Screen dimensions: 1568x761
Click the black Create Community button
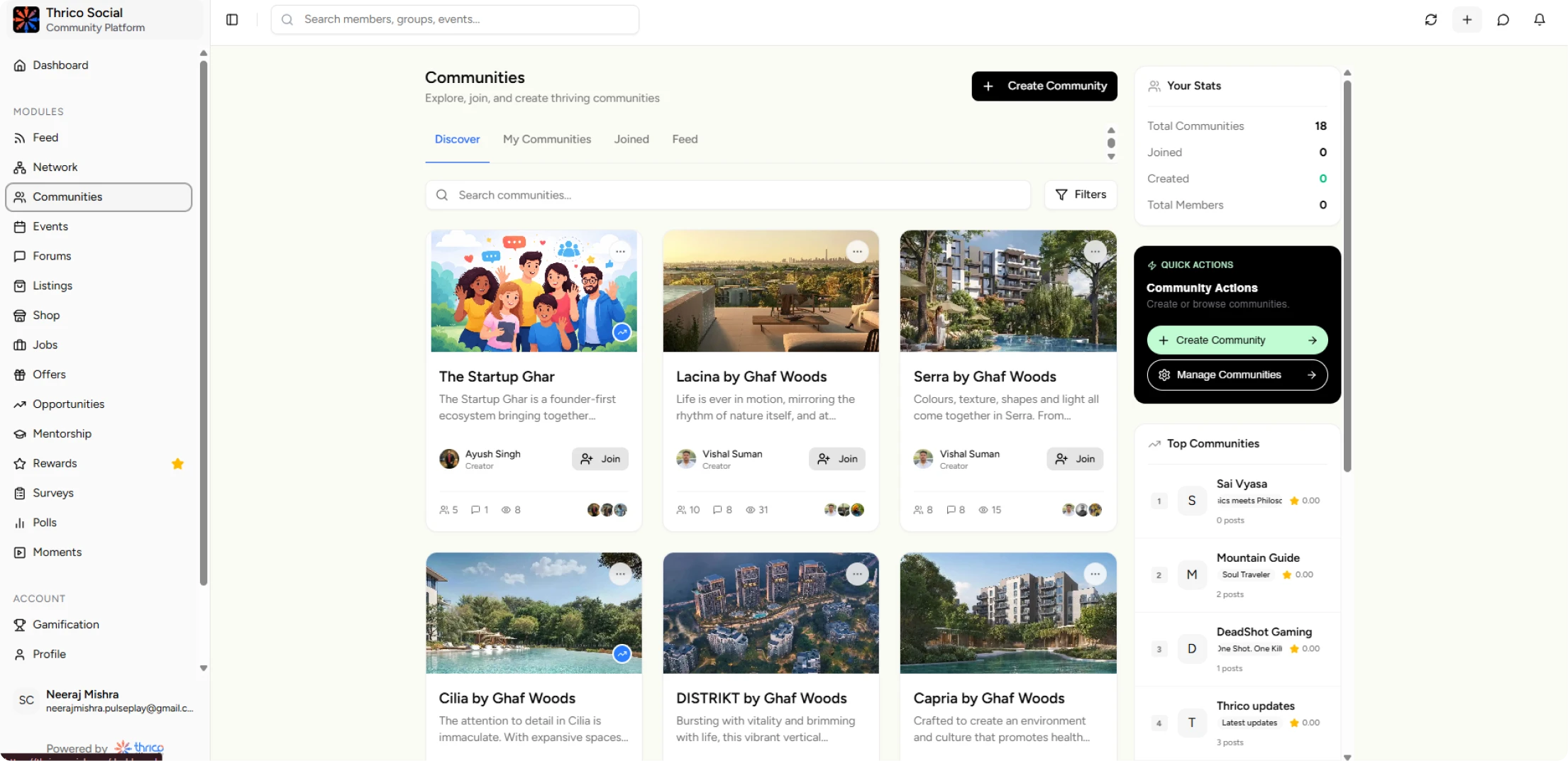click(x=1044, y=86)
